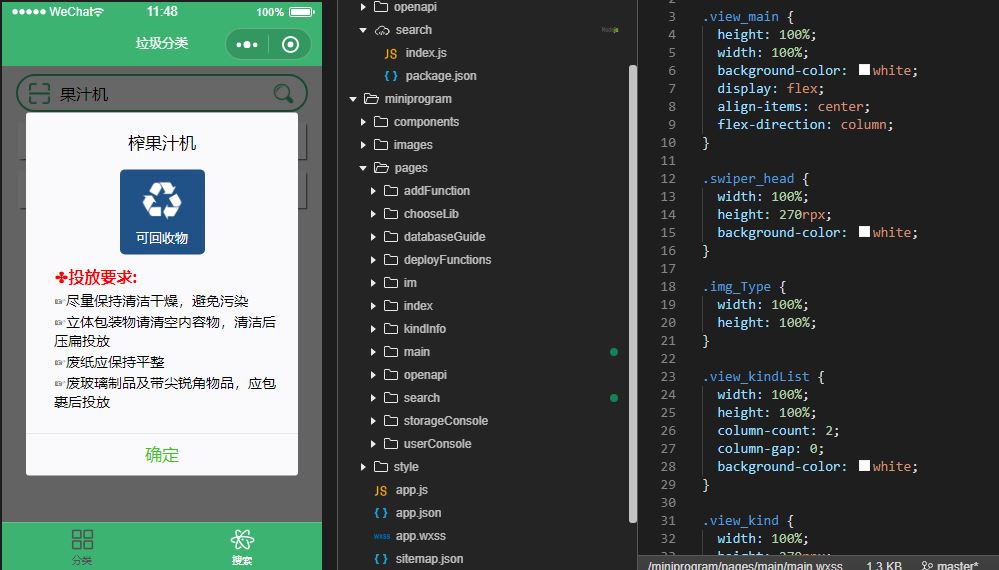The width and height of the screenshot is (999, 570).
Task: Click the recyclable 可回收物 category image
Action: (162, 211)
